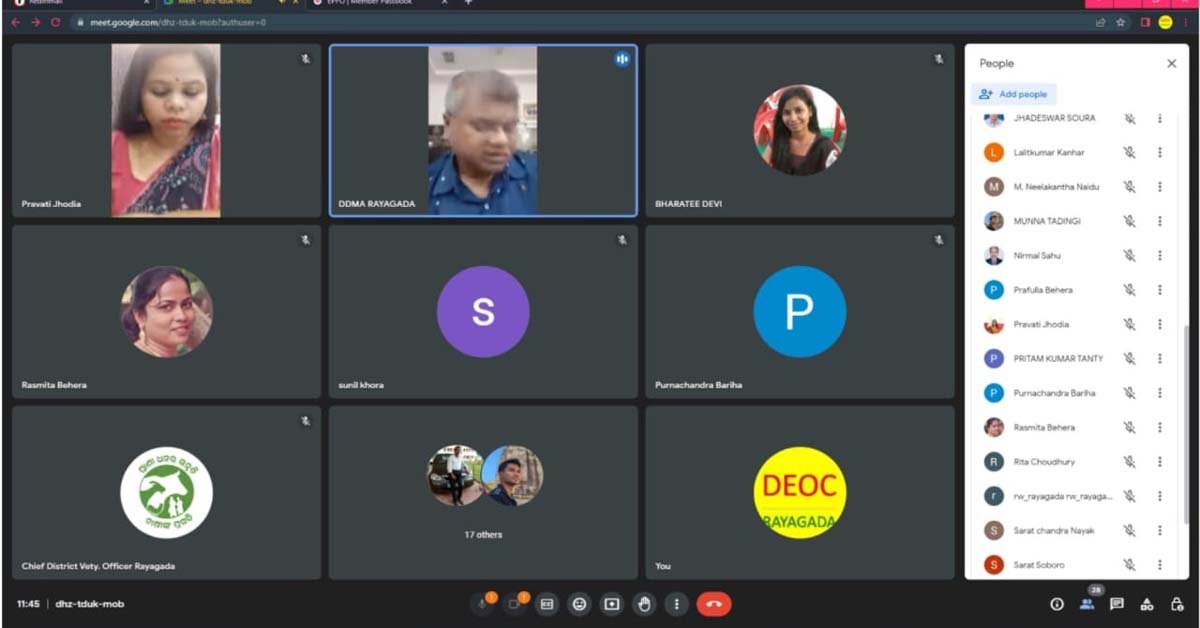This screenshot has width=1200, height=628.
Task: Mute Rita Choudhury in the People list
Action: tap(1129, 462)
